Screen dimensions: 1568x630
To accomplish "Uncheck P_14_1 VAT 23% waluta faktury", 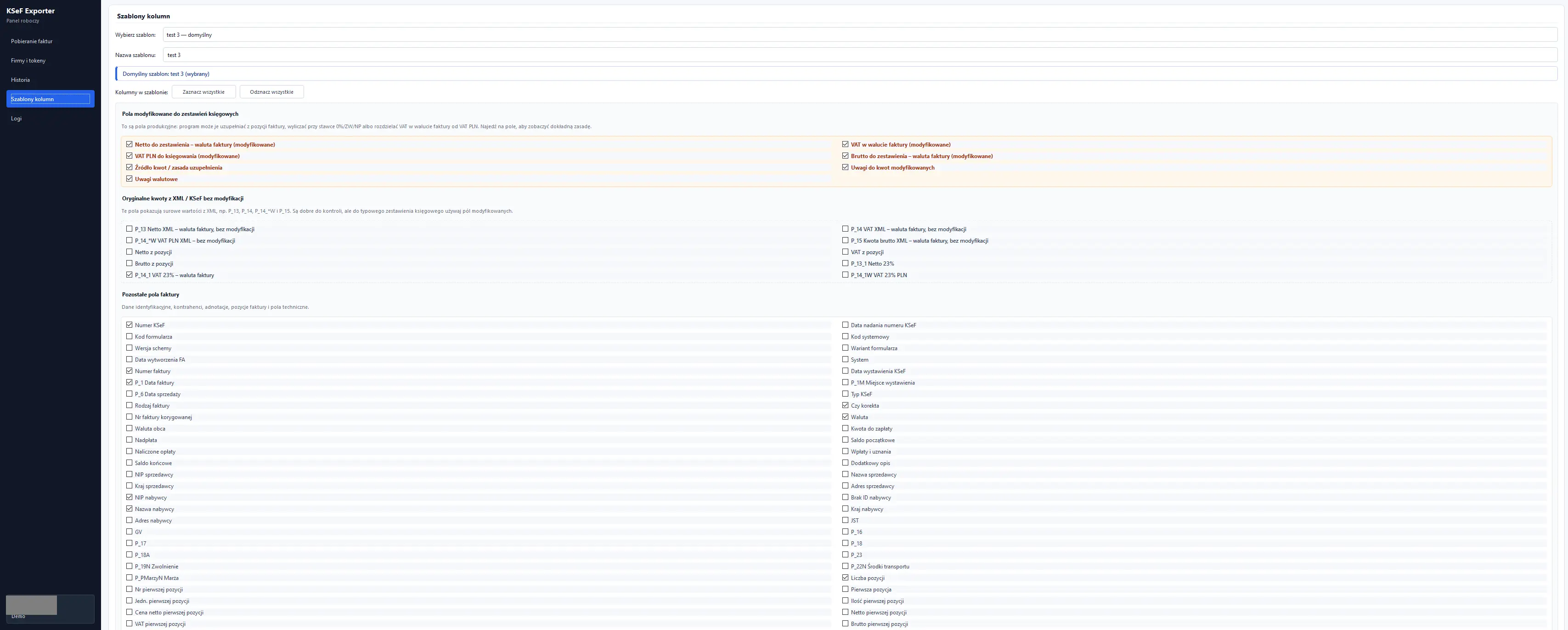I will pyautogui.click(x=129, y=275).
